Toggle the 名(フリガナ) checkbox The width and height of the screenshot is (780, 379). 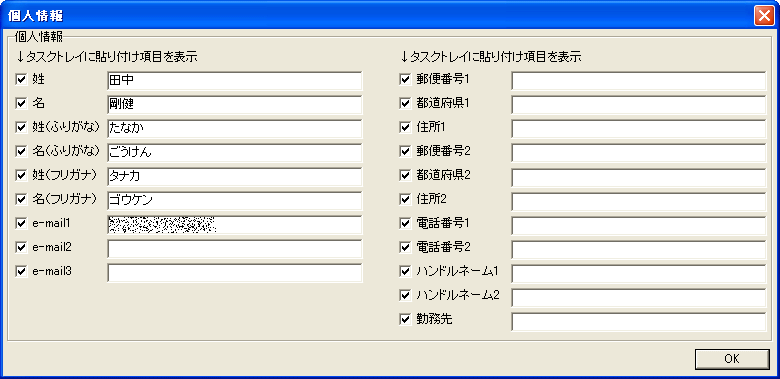(21, 199)
